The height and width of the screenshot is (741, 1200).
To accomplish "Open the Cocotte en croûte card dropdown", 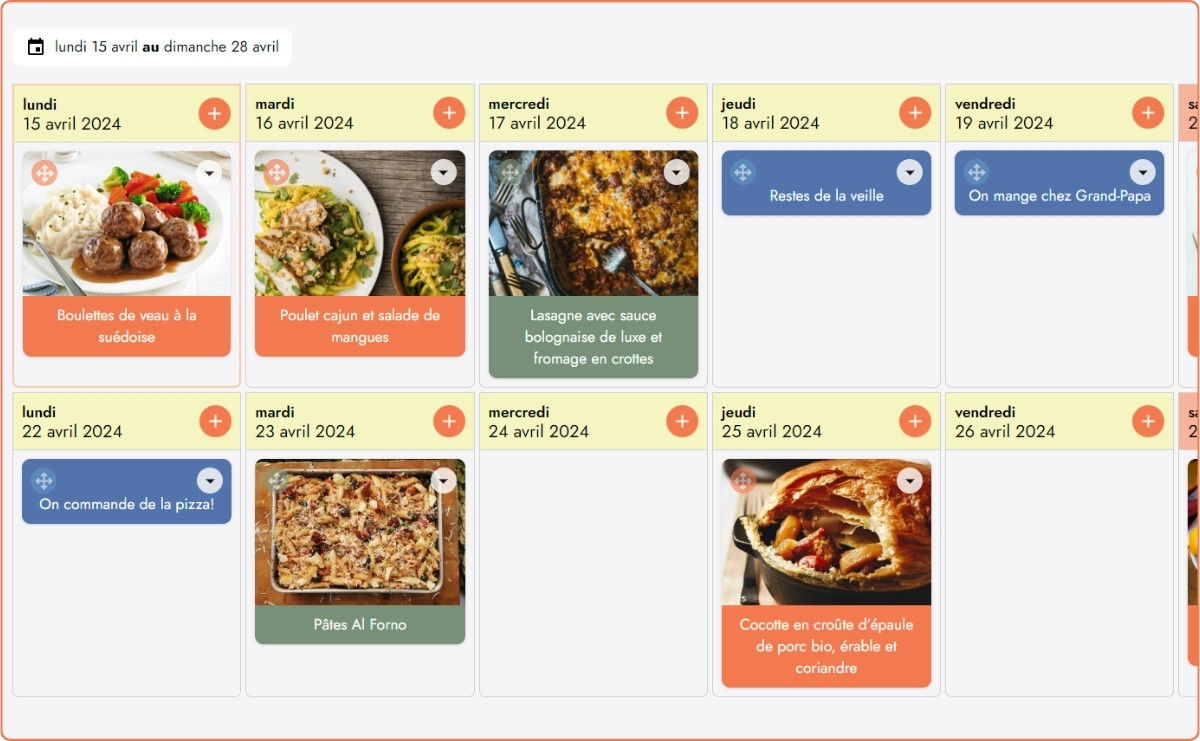I will (909, 481).
